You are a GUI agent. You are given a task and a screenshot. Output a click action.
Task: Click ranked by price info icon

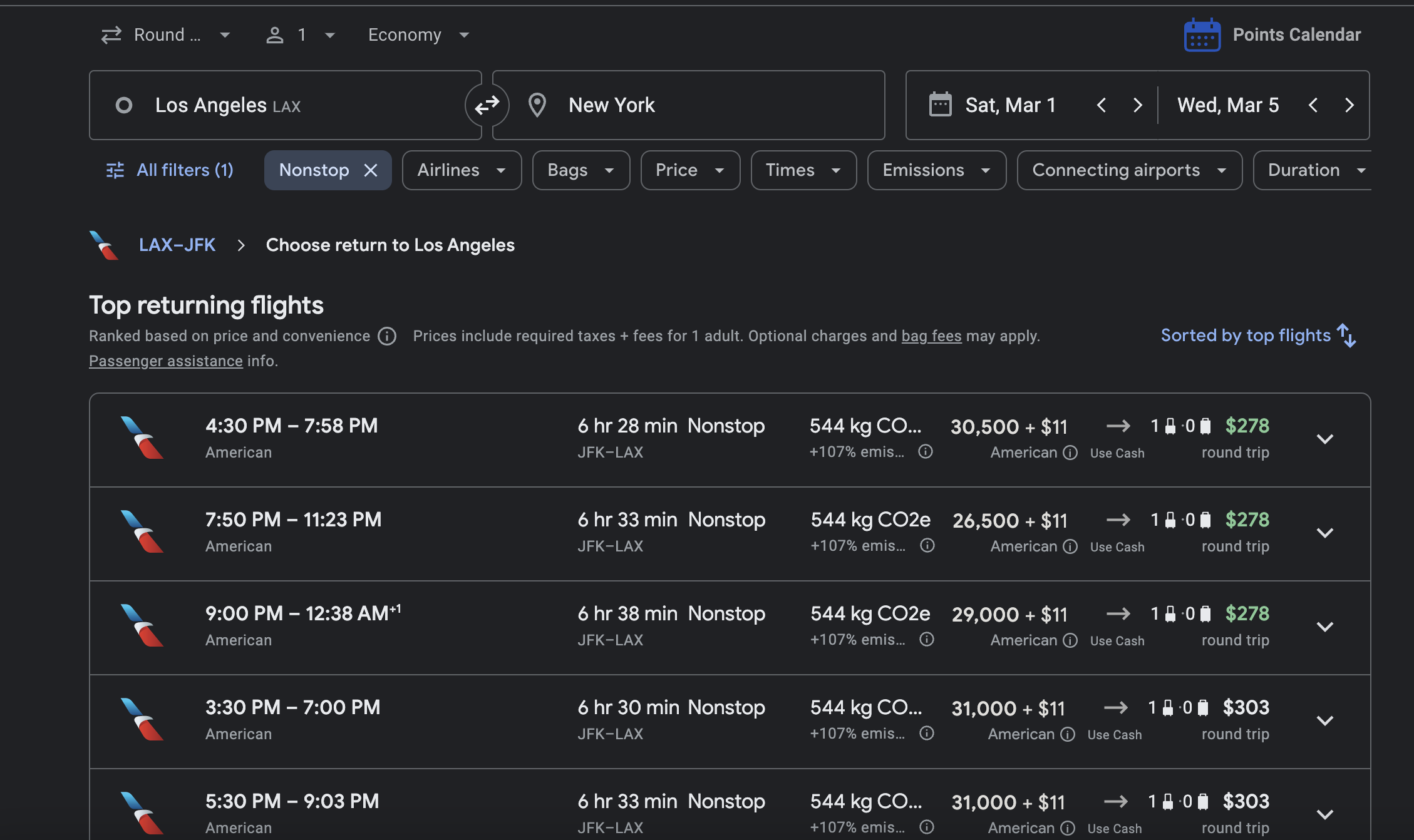[x=387, y=336]
